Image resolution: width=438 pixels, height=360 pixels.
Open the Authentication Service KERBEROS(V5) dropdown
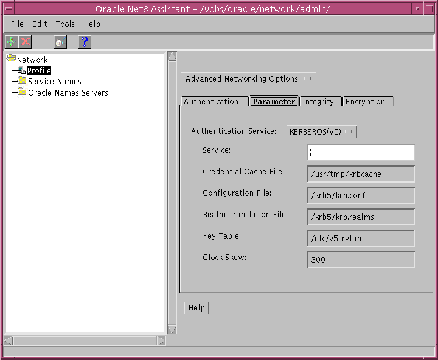pos(321,132)
